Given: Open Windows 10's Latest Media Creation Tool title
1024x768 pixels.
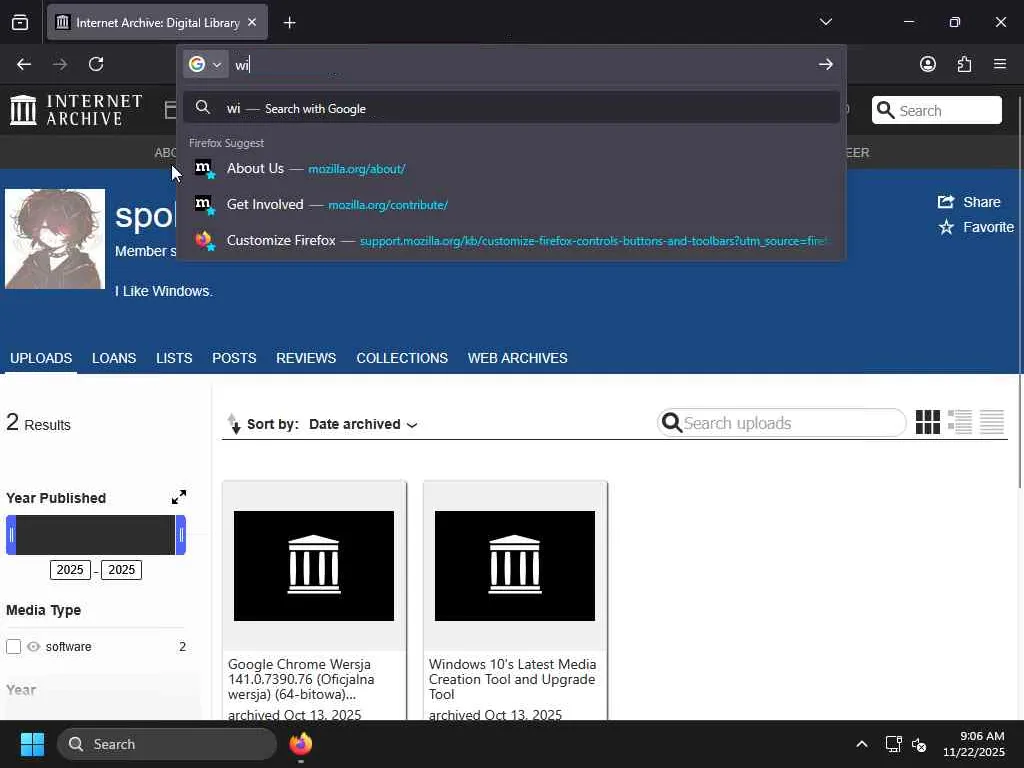Looking at the screenshot, I should point(513,679).
